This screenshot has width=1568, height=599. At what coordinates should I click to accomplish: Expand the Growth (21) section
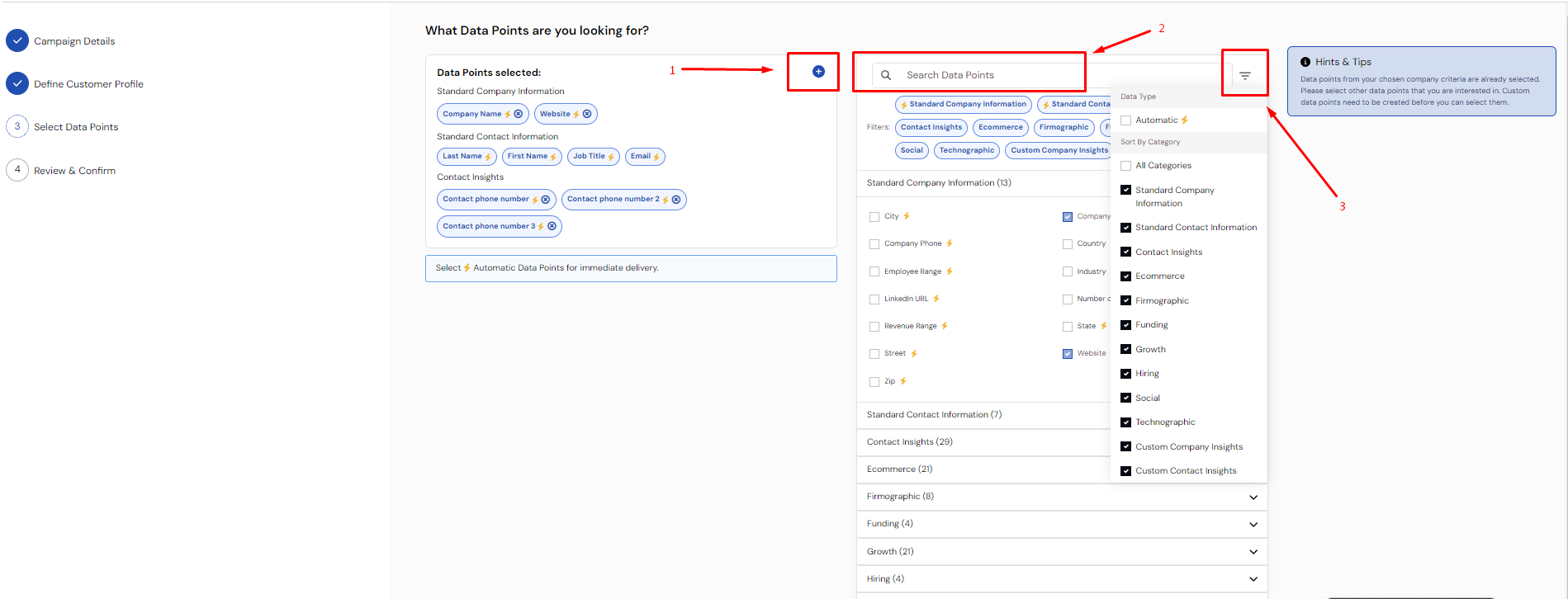[1253, 552]
